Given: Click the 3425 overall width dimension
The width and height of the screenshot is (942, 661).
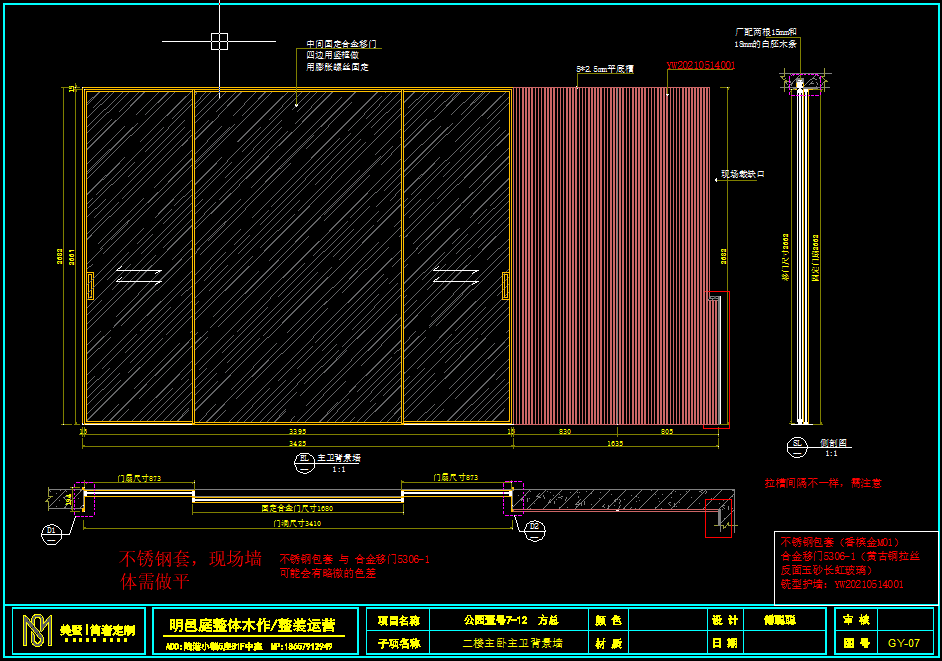Looking at the screenshot, I should pyautogui.click(x=296, y=442).
